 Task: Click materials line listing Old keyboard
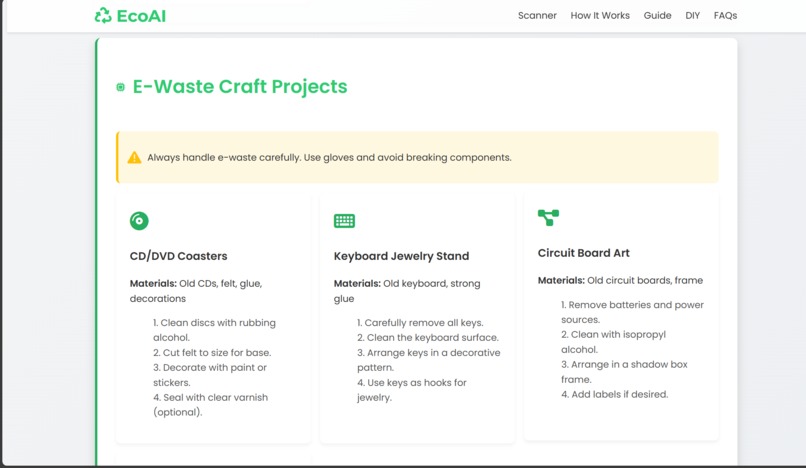[x=407, y=291]
